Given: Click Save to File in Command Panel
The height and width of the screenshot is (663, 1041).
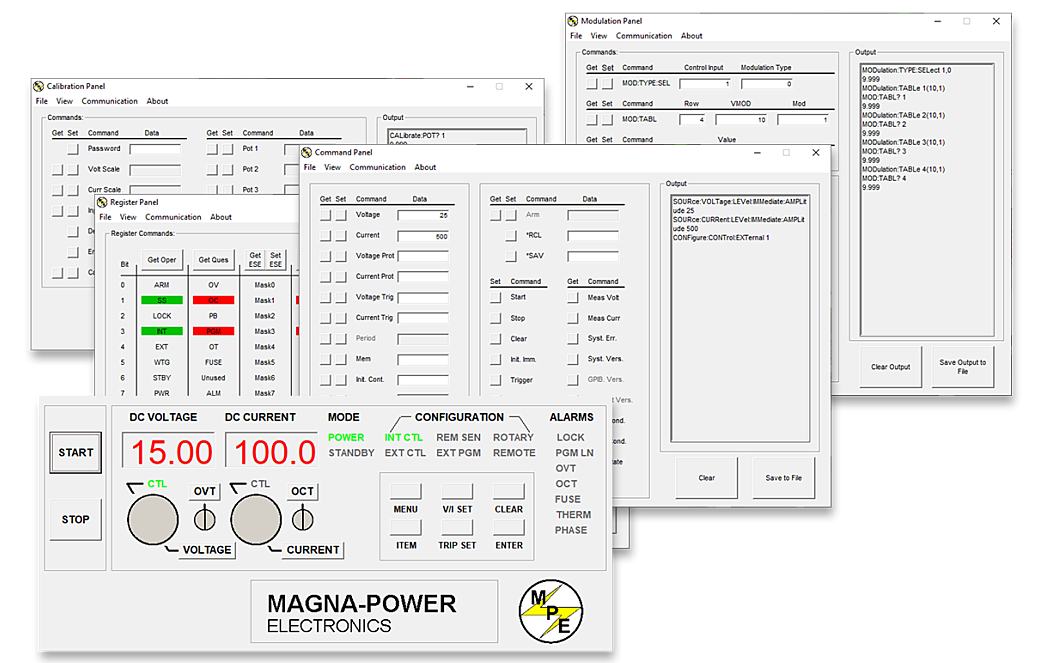Looking at the screenshot, I should [x=783, y=478].
